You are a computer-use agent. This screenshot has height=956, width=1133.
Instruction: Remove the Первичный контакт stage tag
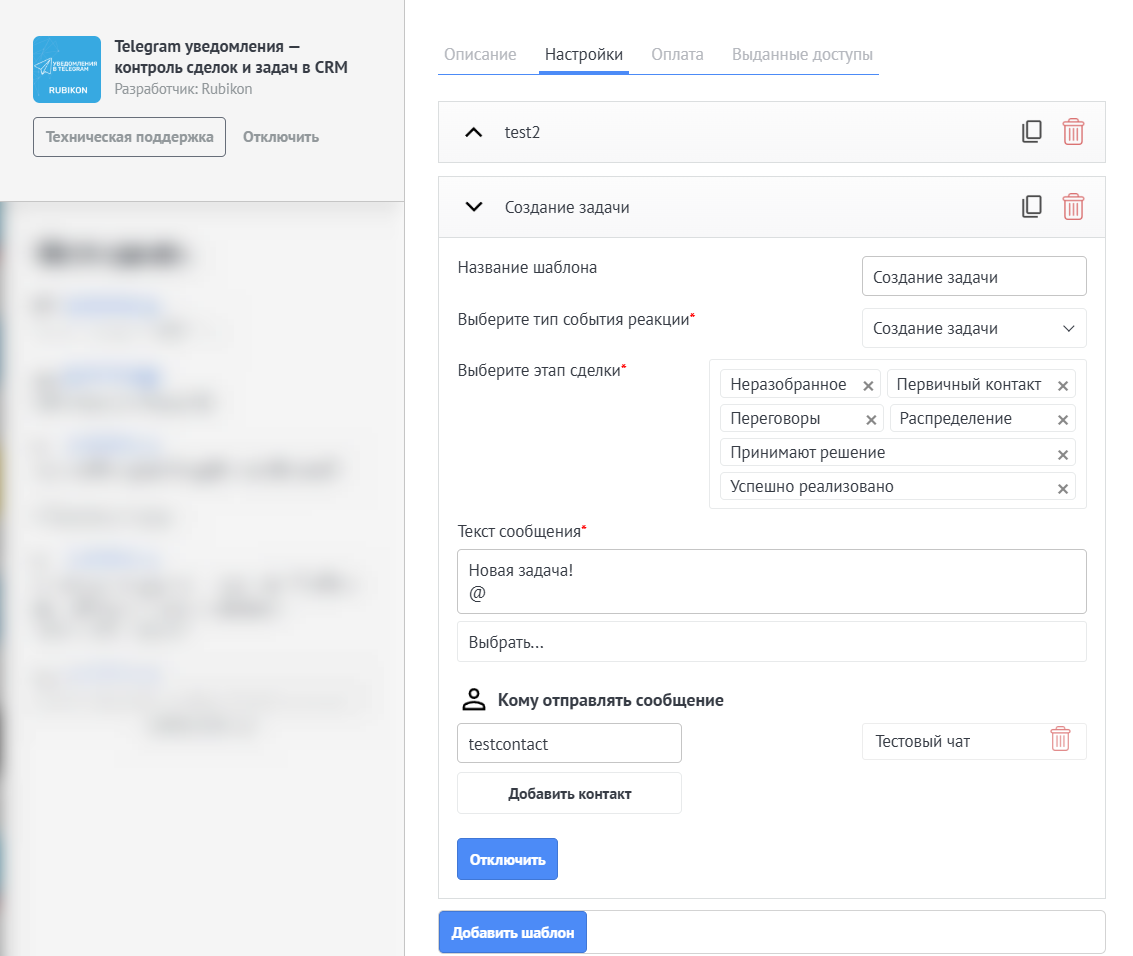click(x=1063, y=386)
